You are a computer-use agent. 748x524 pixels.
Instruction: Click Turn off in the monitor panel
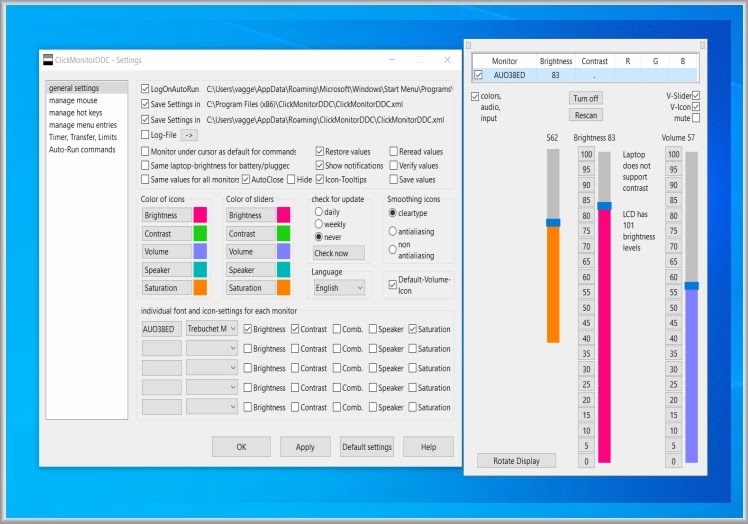(586, 98)
